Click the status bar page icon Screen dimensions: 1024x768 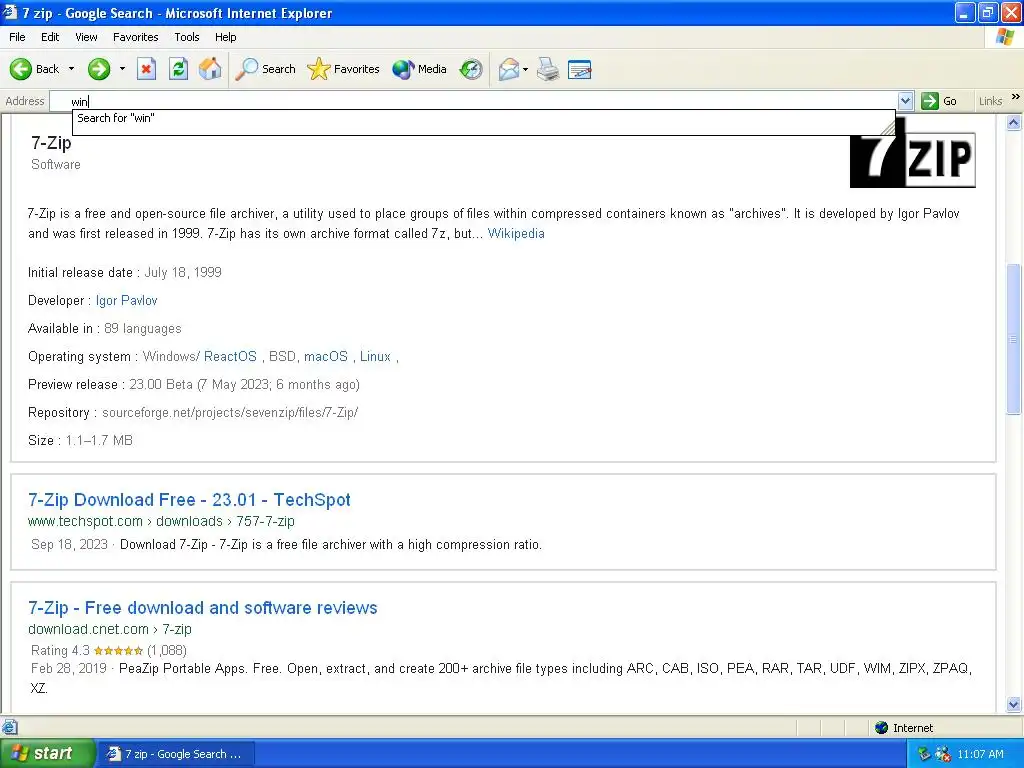[x=10, y=728]
